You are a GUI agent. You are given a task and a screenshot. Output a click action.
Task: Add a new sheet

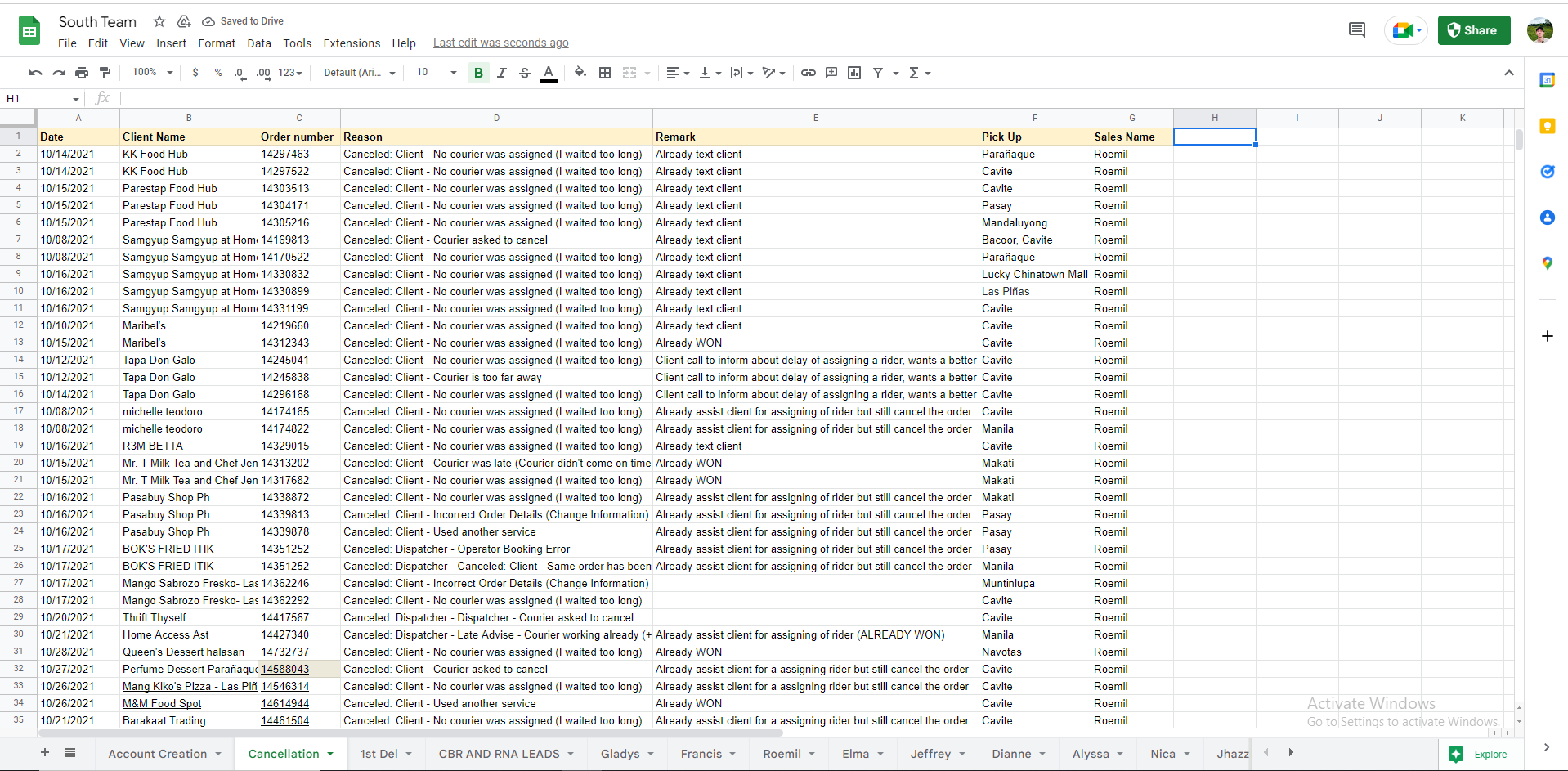tap(45, 753)
